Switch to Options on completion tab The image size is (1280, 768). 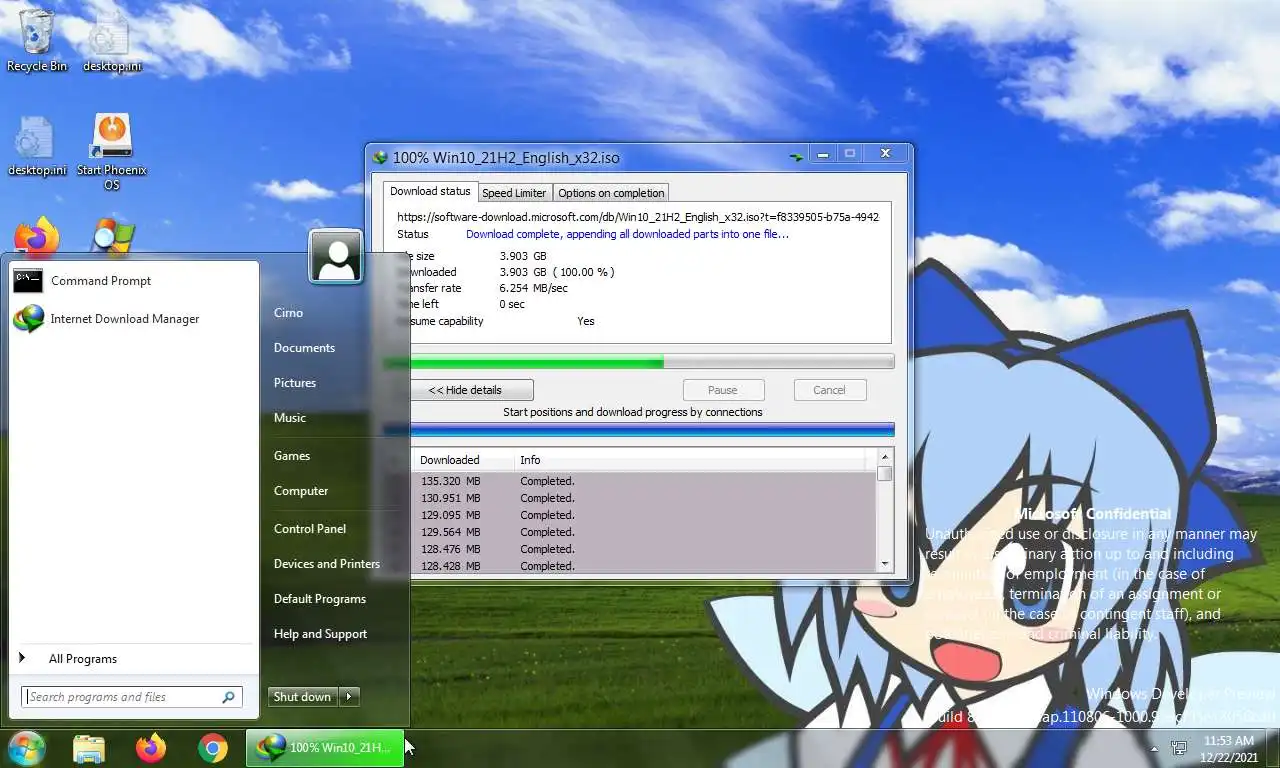(611, 193)
